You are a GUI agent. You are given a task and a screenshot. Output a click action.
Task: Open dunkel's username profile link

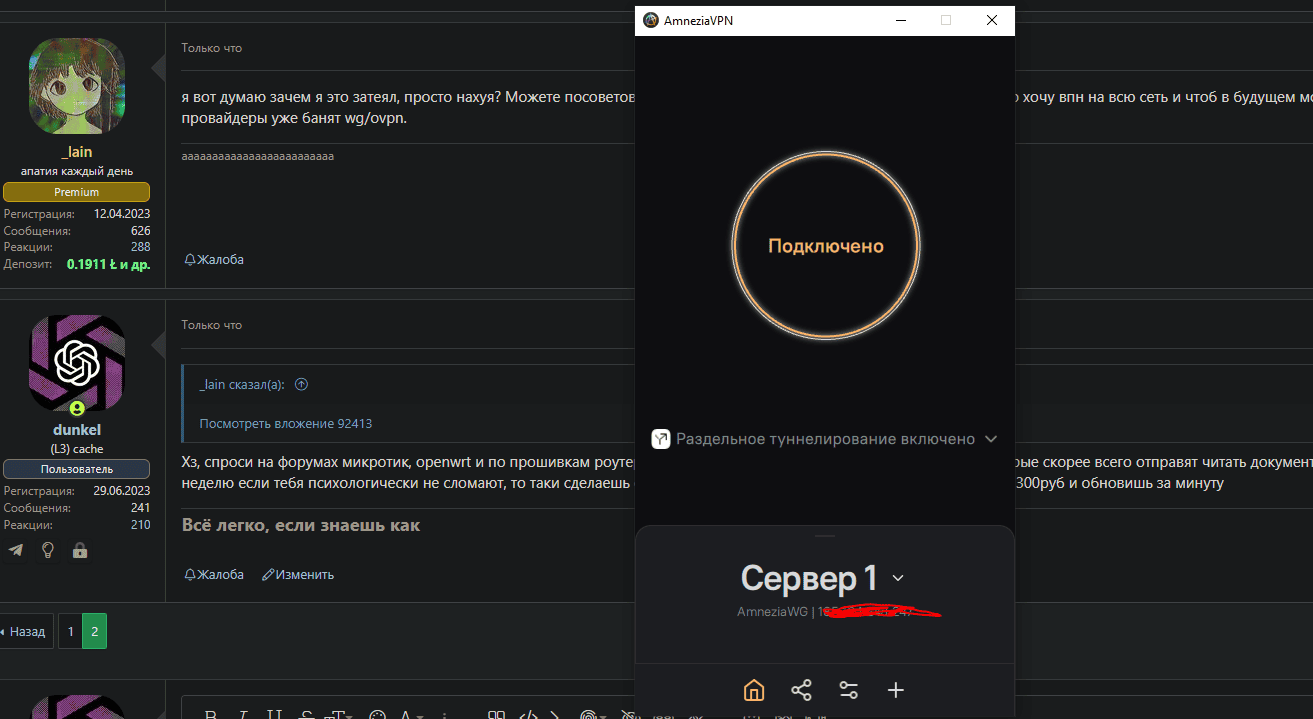tap(77, 430)
